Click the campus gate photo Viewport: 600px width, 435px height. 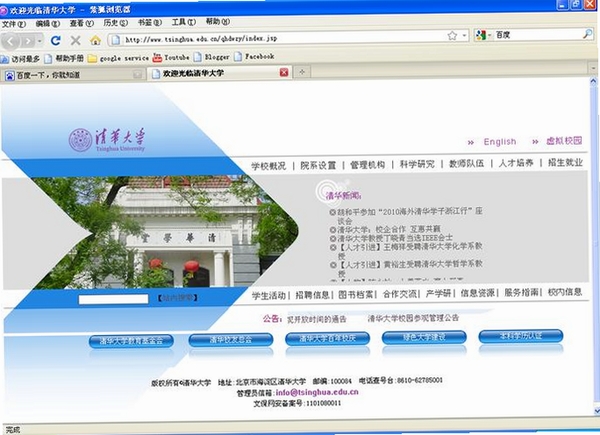point(165,232)
